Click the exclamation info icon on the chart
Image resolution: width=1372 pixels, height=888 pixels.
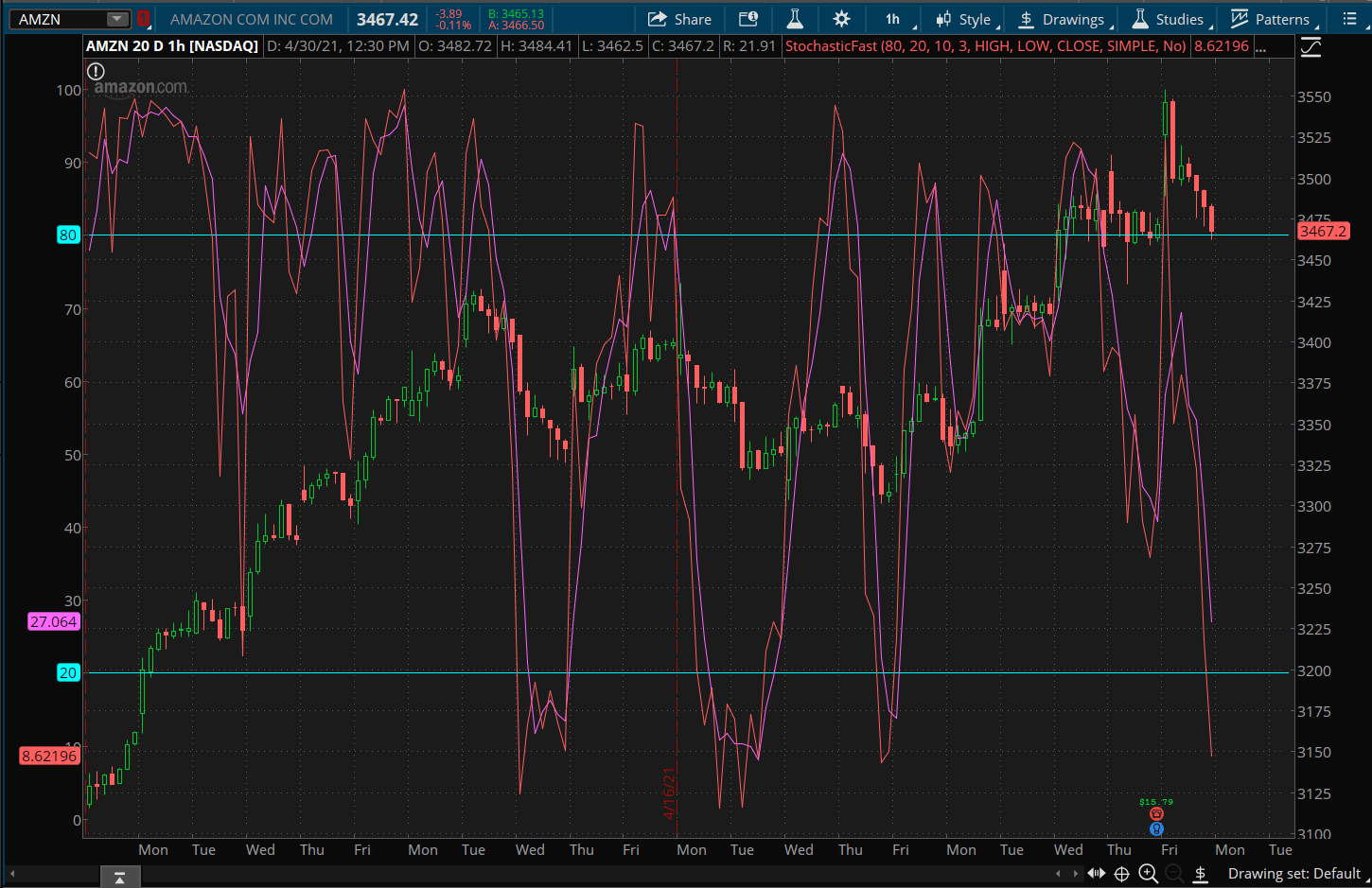pos(96,71)
